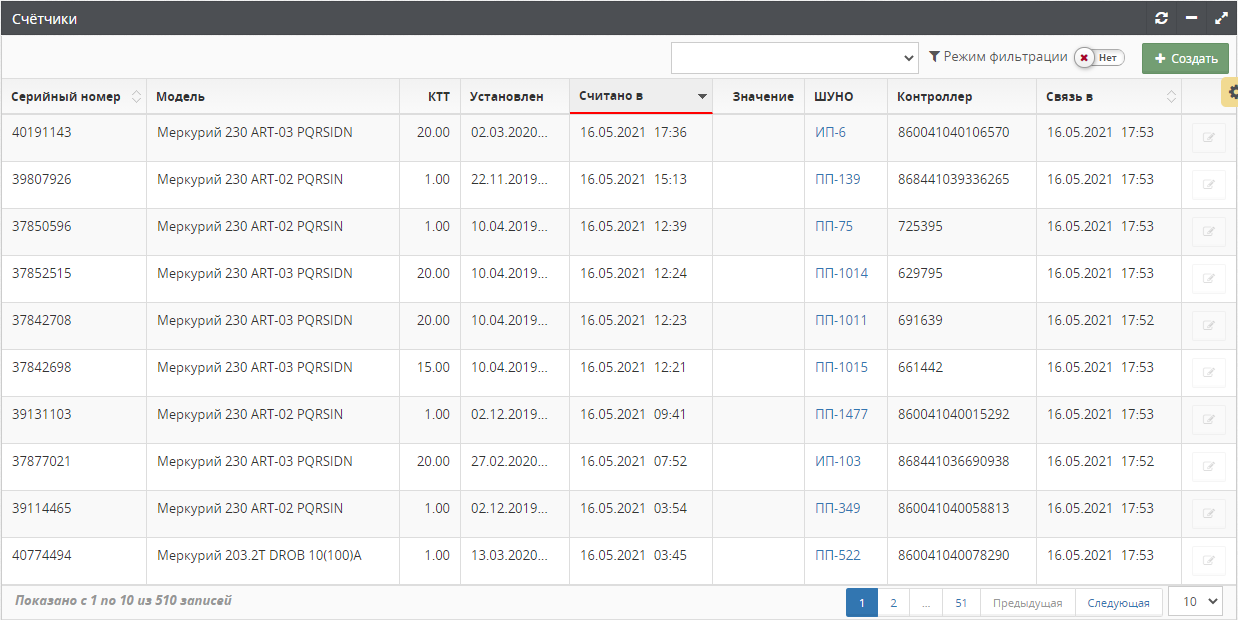This screenshot has width=1238, height=620.
Task: Click the edit icon for meter 37850596
Action: point(1208,232)
